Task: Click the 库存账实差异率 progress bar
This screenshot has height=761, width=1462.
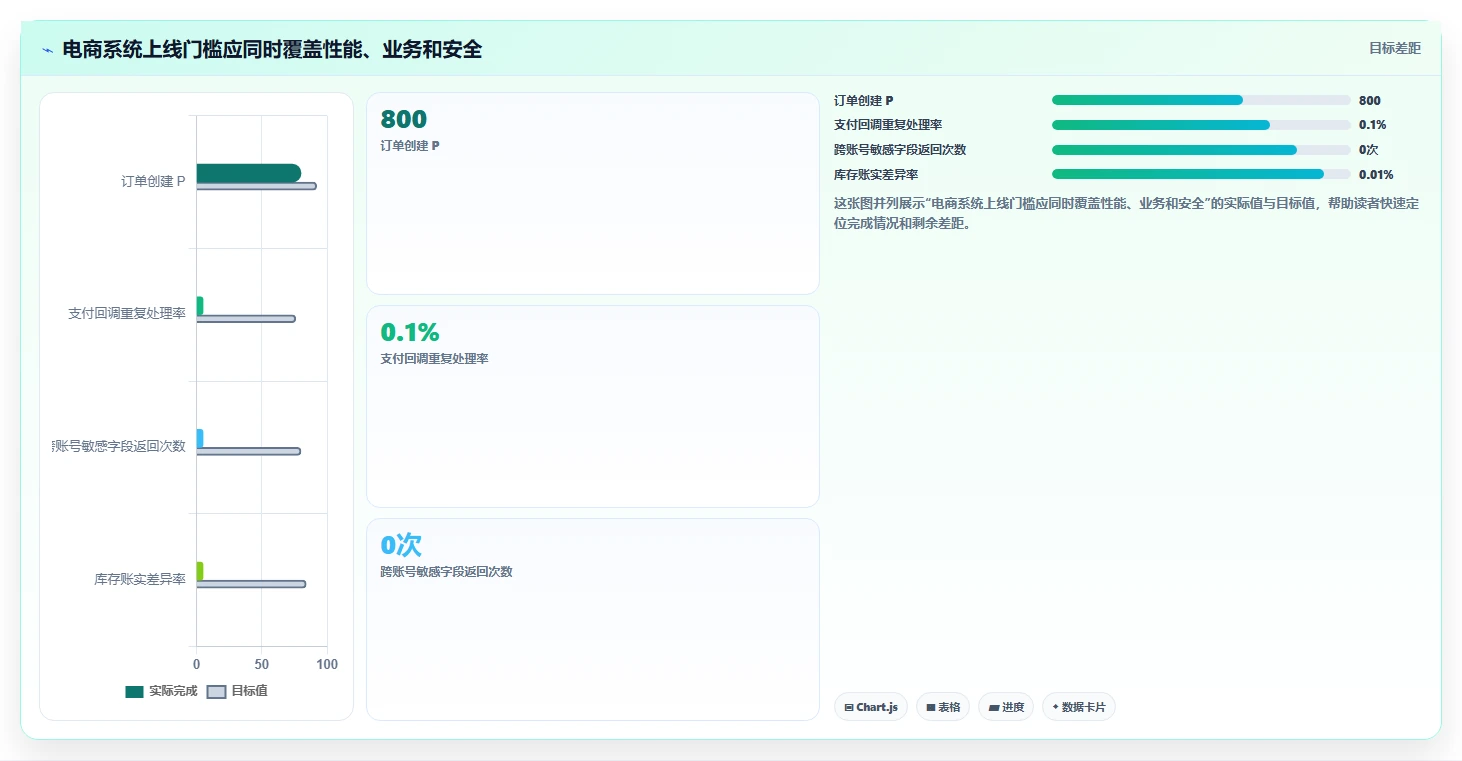Action: pyautogui.click(x=1201, y=174)
